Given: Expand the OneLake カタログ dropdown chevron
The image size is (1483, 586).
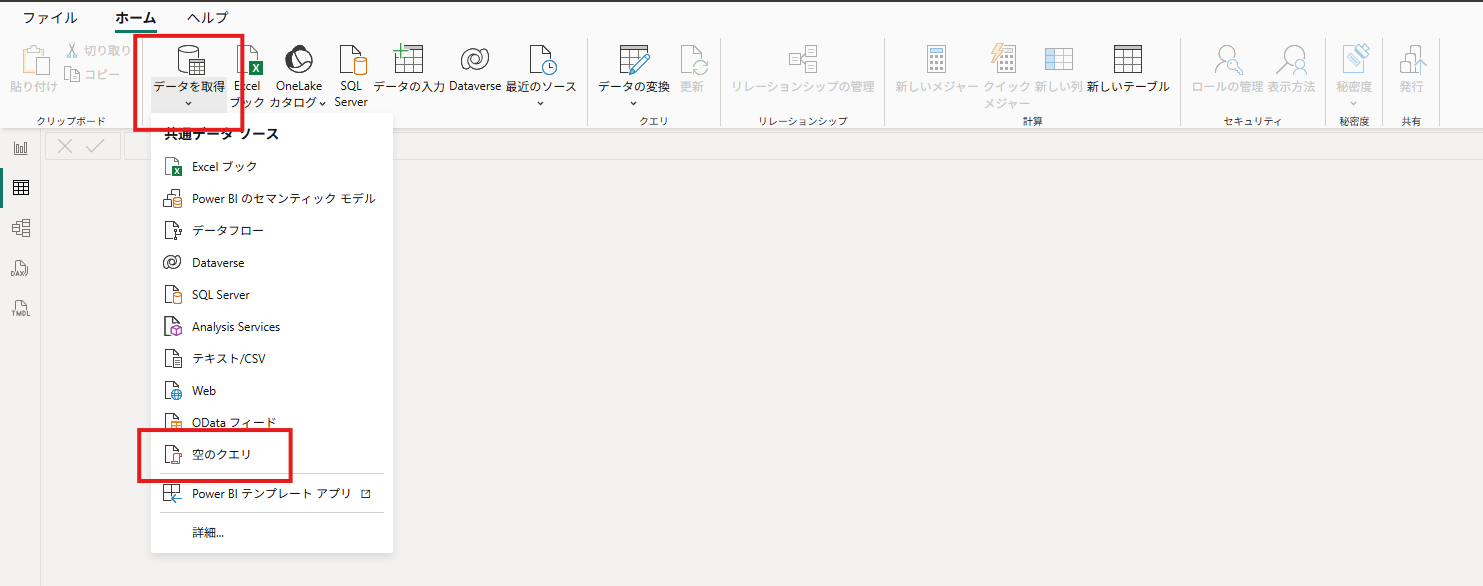Looking at the screenshot, I should coord(322,103).
